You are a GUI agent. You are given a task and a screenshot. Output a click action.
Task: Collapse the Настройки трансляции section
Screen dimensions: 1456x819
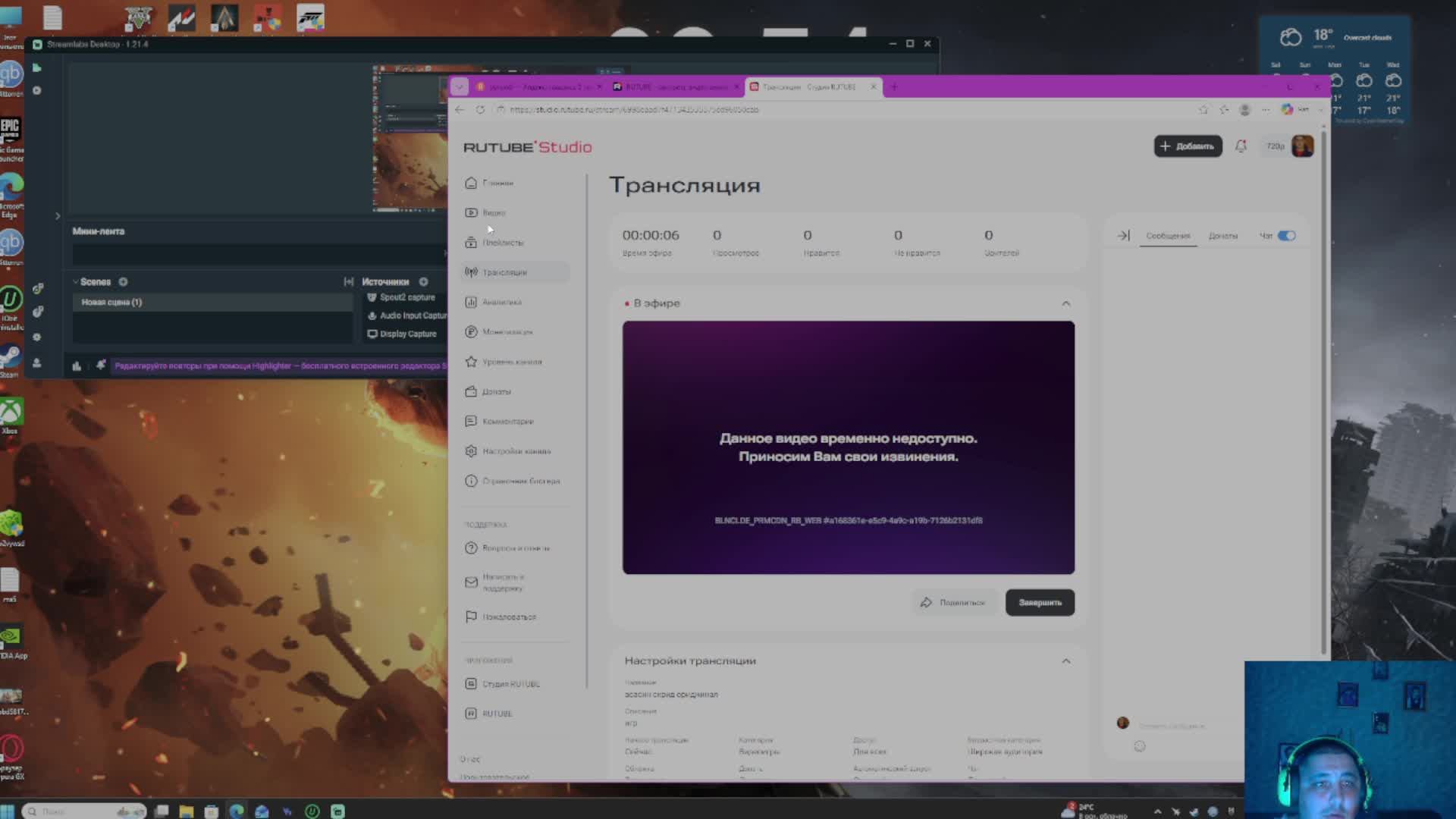1065,661
